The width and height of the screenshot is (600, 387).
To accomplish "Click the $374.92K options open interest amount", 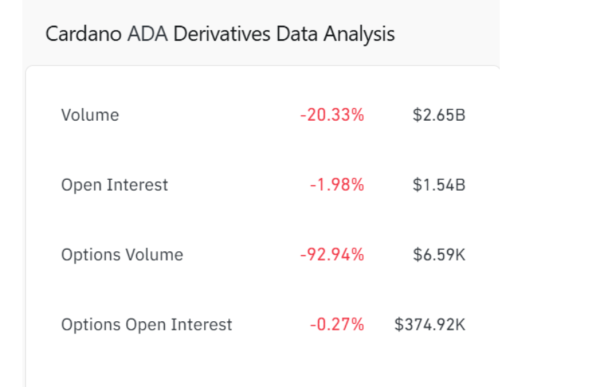I will point(430,325).
